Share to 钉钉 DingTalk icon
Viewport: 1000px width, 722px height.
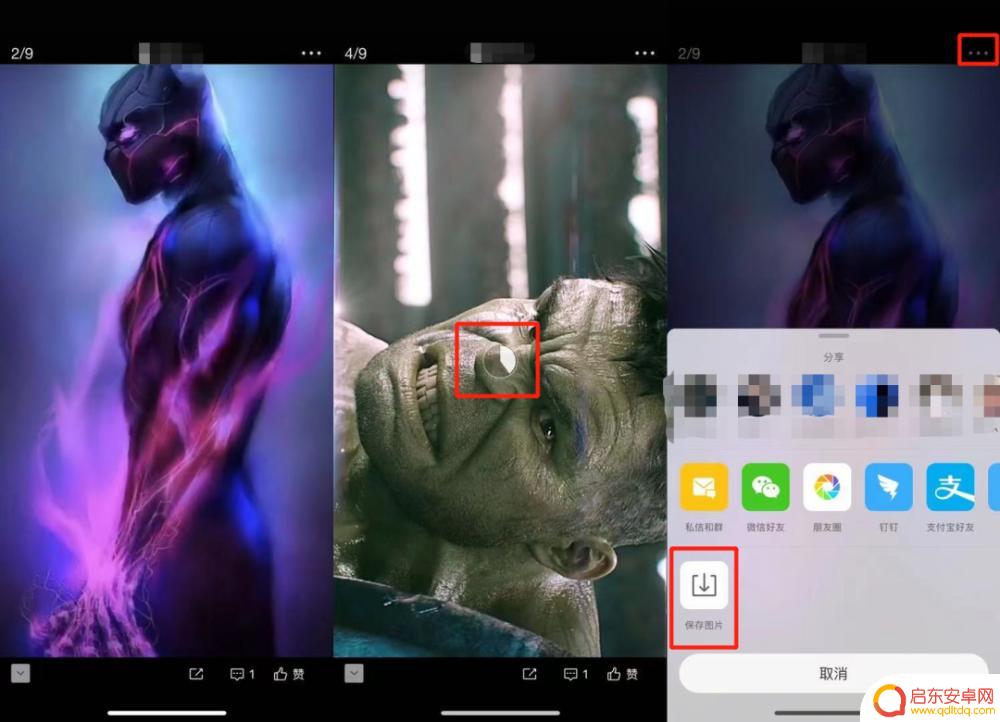(888, 487)
